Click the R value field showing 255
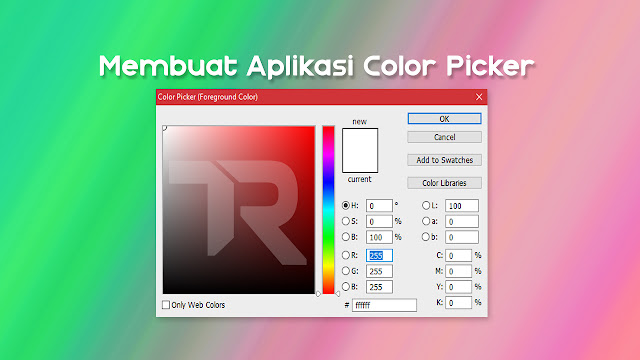640x360 pixels. pos(379,256)
